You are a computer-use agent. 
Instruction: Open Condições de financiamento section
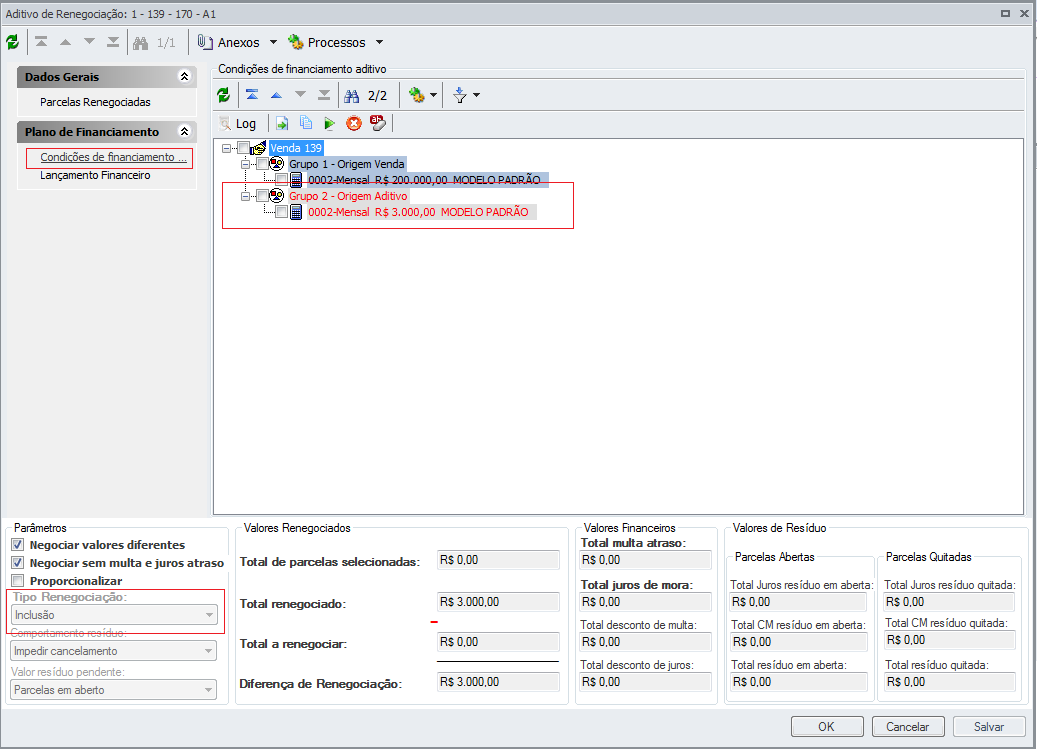[x=113, y=157]
